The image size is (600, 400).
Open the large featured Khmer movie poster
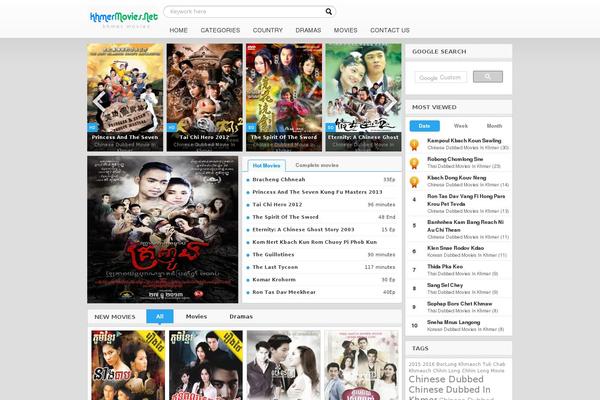pos(163,229)
